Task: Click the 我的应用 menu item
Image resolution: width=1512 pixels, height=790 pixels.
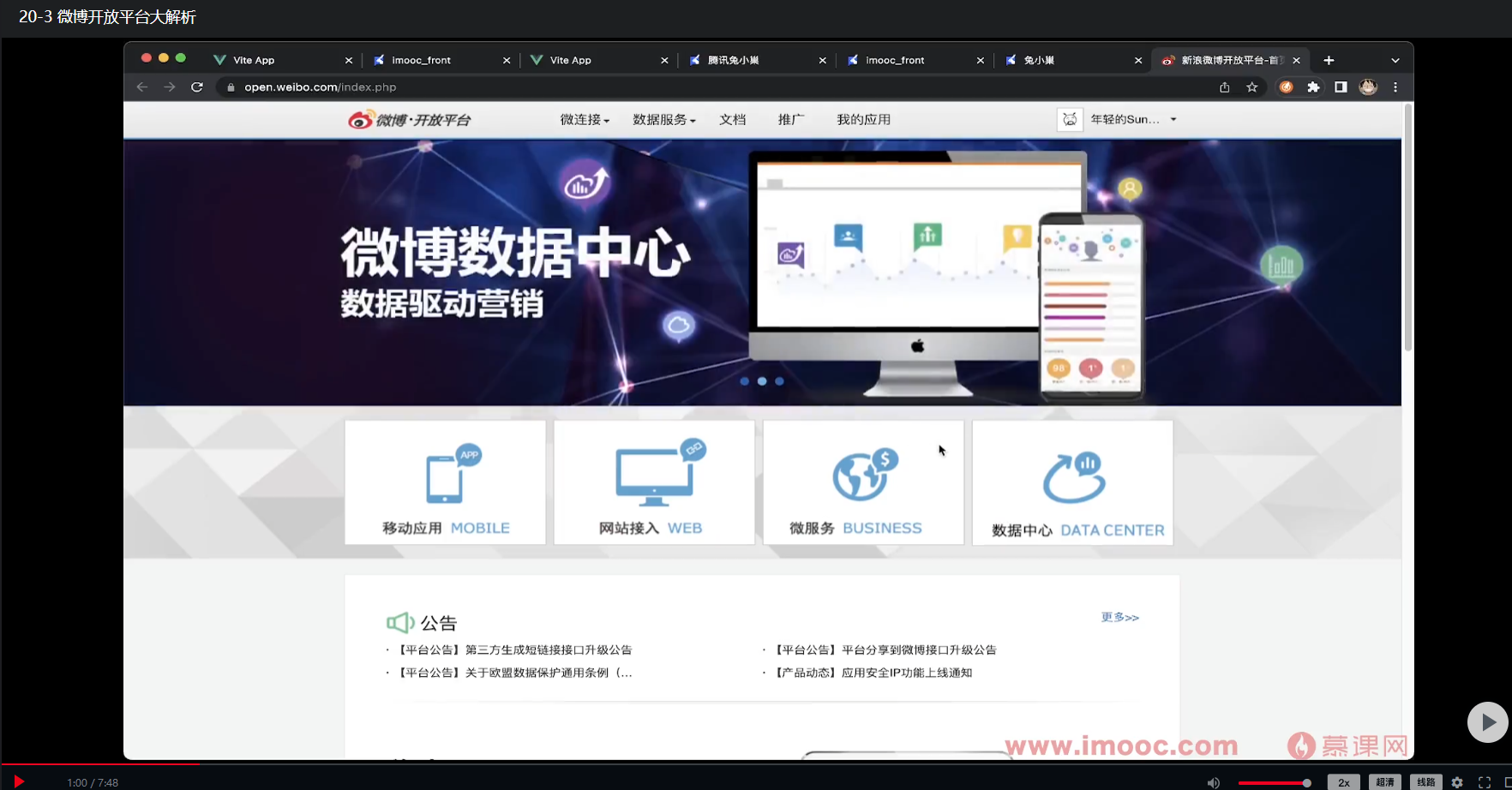Action: [x=862, y=119]
